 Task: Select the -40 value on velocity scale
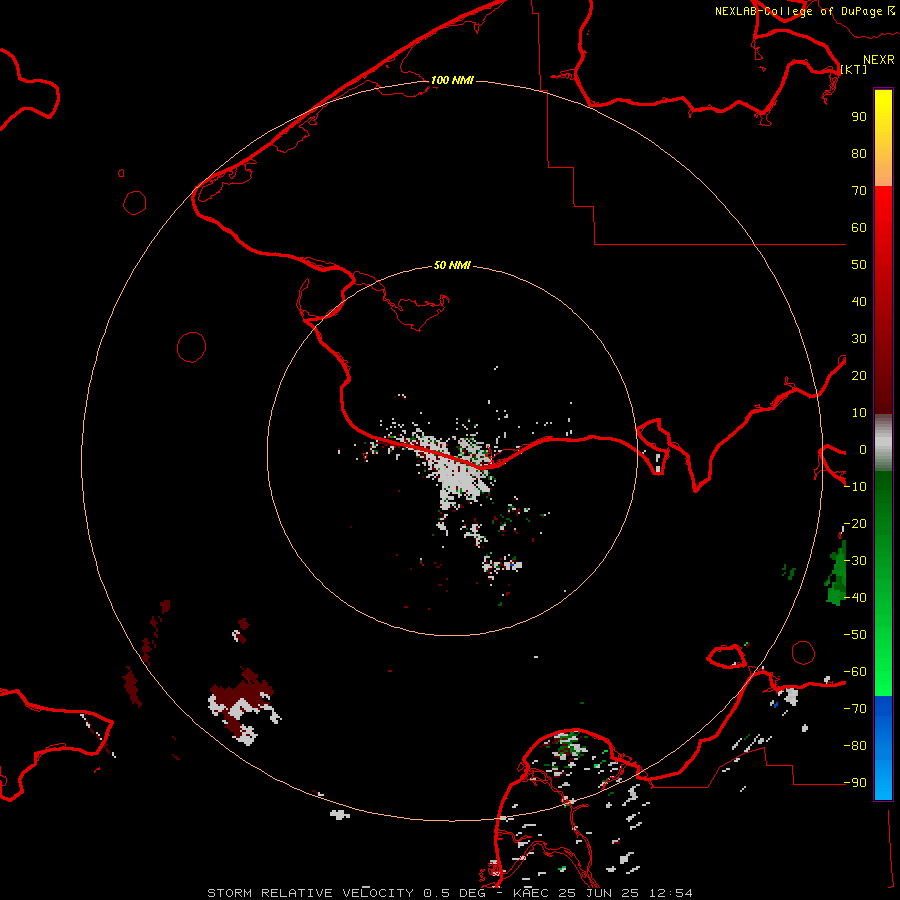[x=855, y=598]
